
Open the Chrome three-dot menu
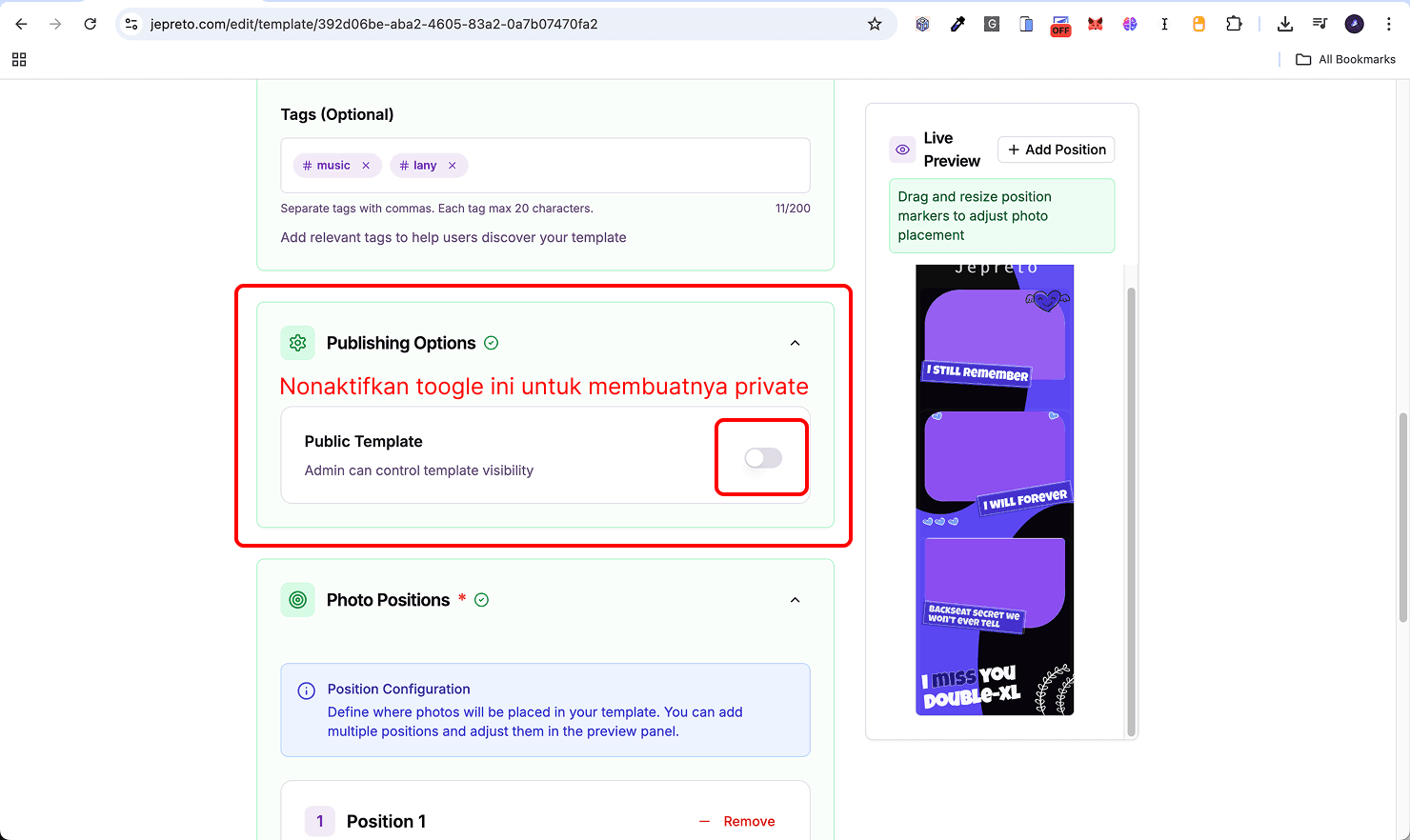[1388, 23]
